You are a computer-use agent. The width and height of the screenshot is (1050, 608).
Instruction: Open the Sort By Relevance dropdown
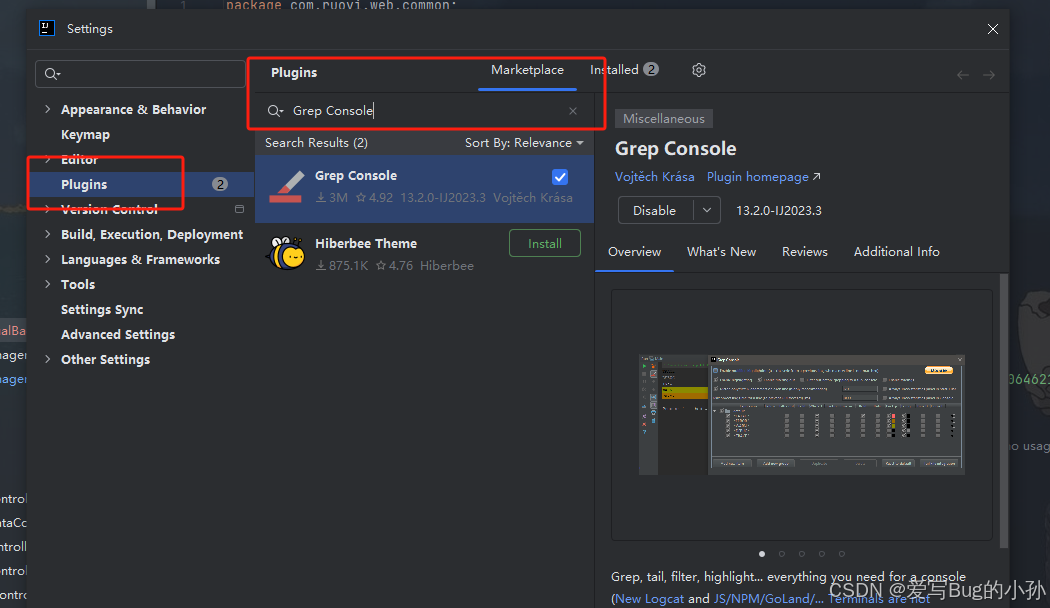click(x=524, y=143)
